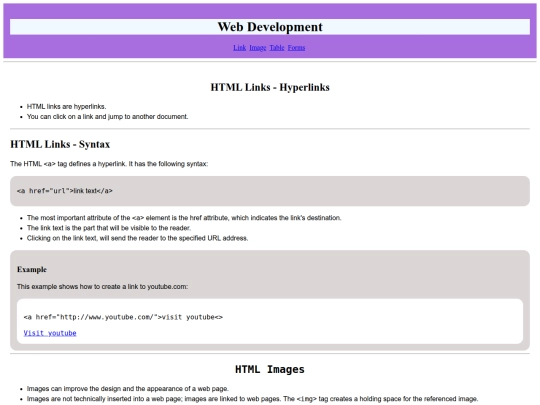This screenshot has width=540, height=405.
Task: Click the bullet 'Images can improve the design'
Action: [128, 388]
